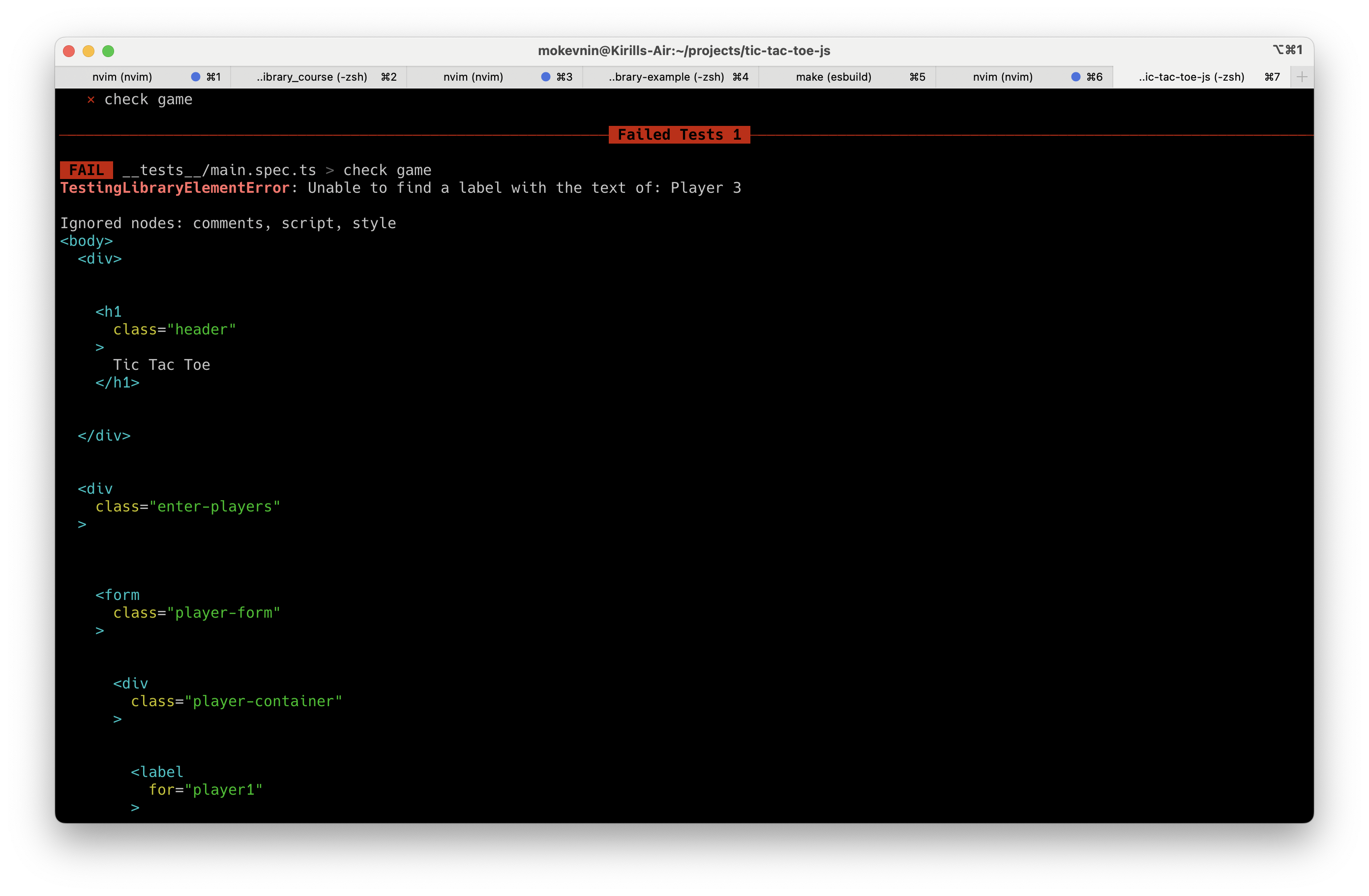This screenshot has width=1369, height=896.
Task: Click the green fullscreen window button
Action: [108, 51]
